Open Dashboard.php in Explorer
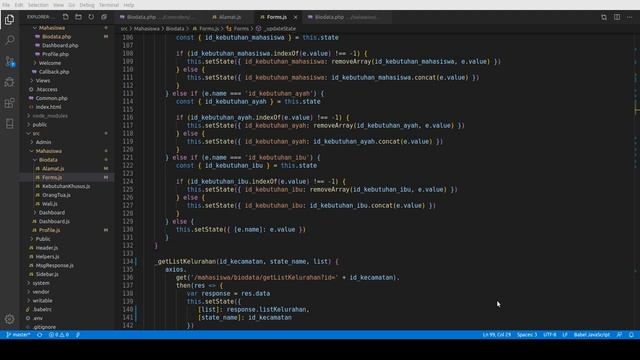The height and width of the screenshot is (360, 640). (60, 45)
